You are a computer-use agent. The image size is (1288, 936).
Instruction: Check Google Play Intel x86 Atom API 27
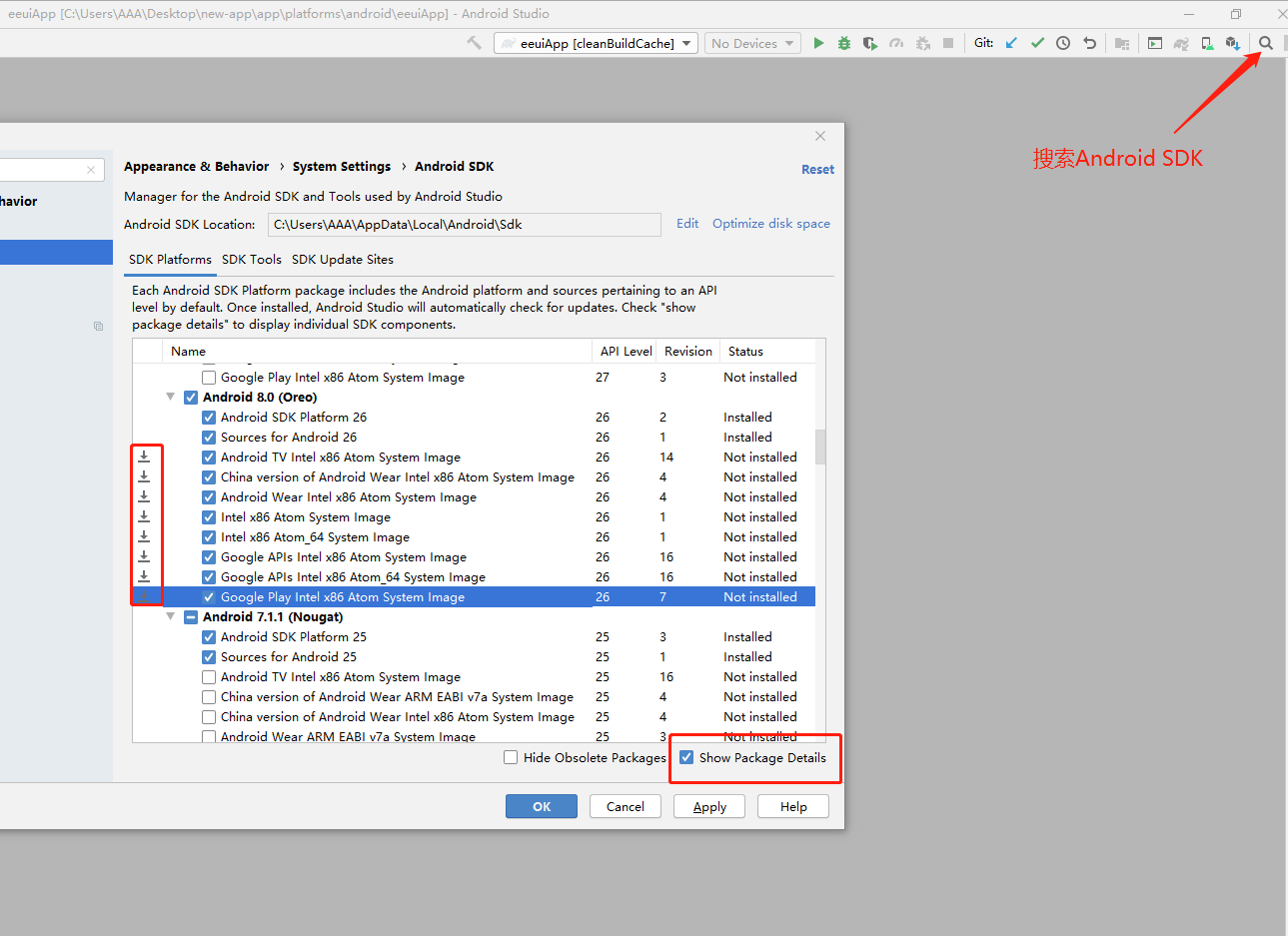tap(209, 377)
